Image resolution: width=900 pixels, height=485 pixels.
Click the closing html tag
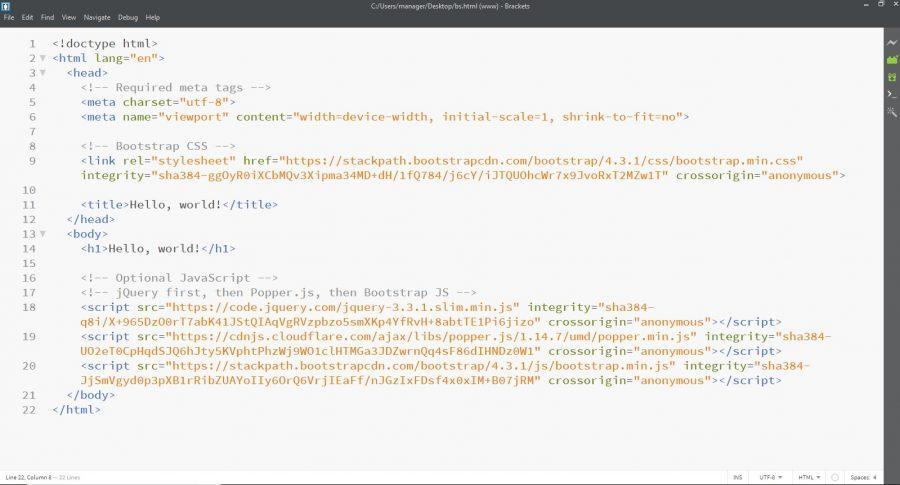[76, 410]
